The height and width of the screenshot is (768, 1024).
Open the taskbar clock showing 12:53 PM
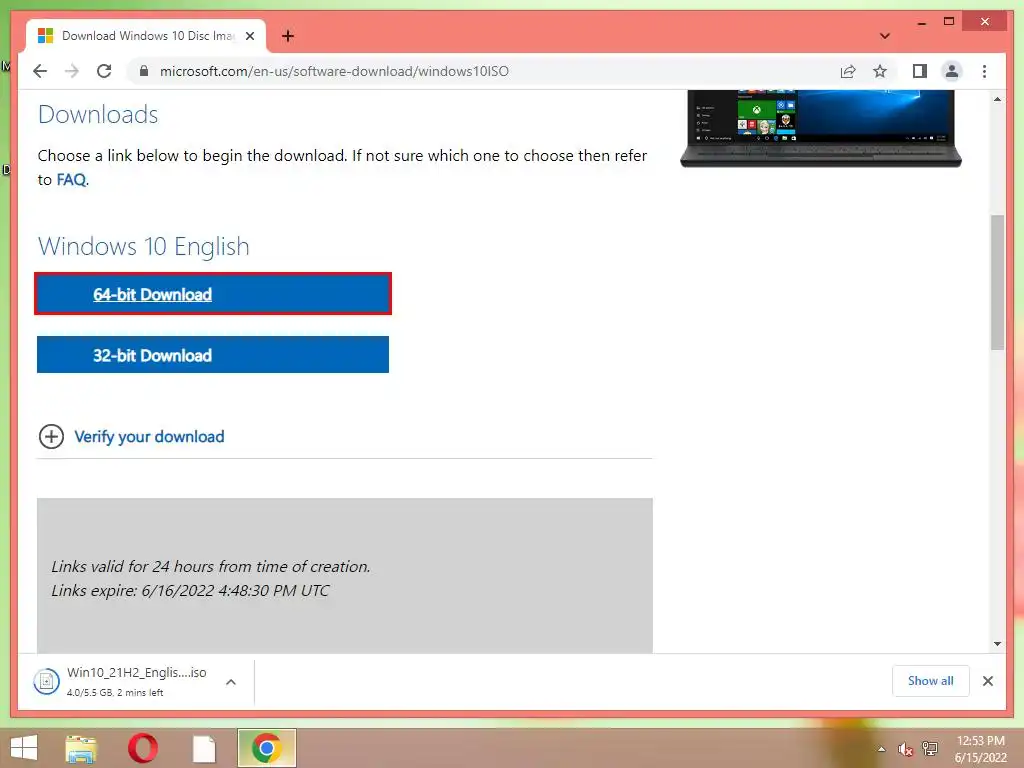[x=980, y=749]
